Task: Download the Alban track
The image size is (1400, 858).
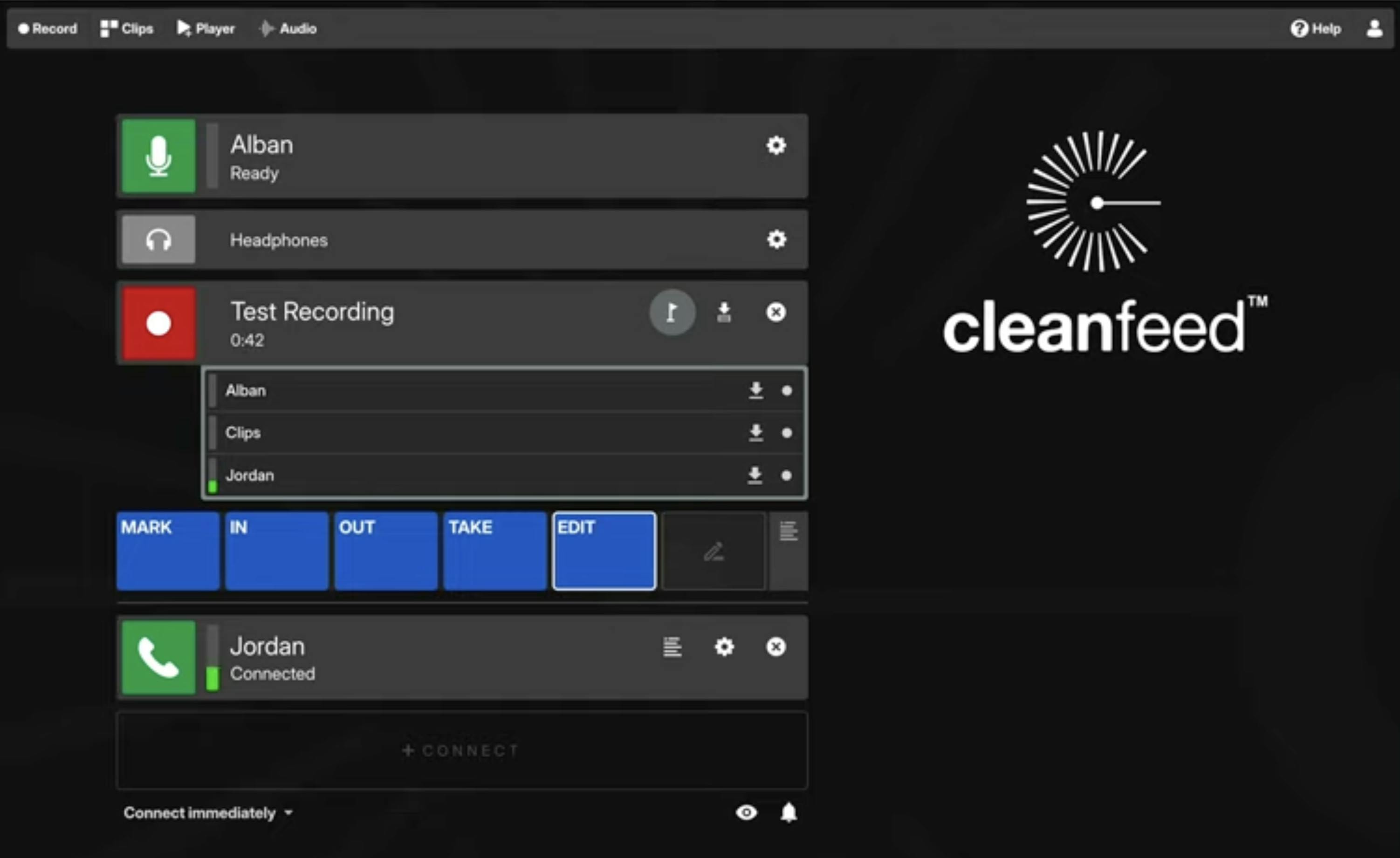Action: pyautogui.click(x=755, y=390)
